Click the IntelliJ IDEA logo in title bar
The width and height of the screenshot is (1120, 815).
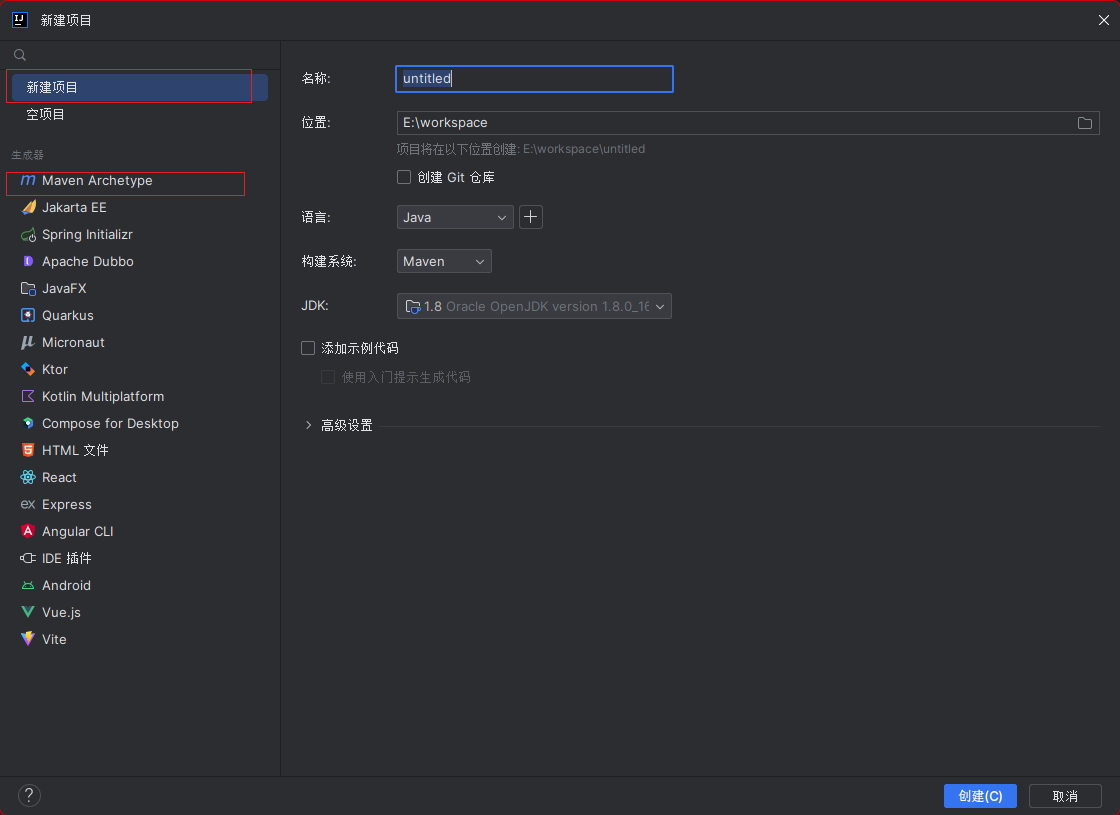click(20, 20)
